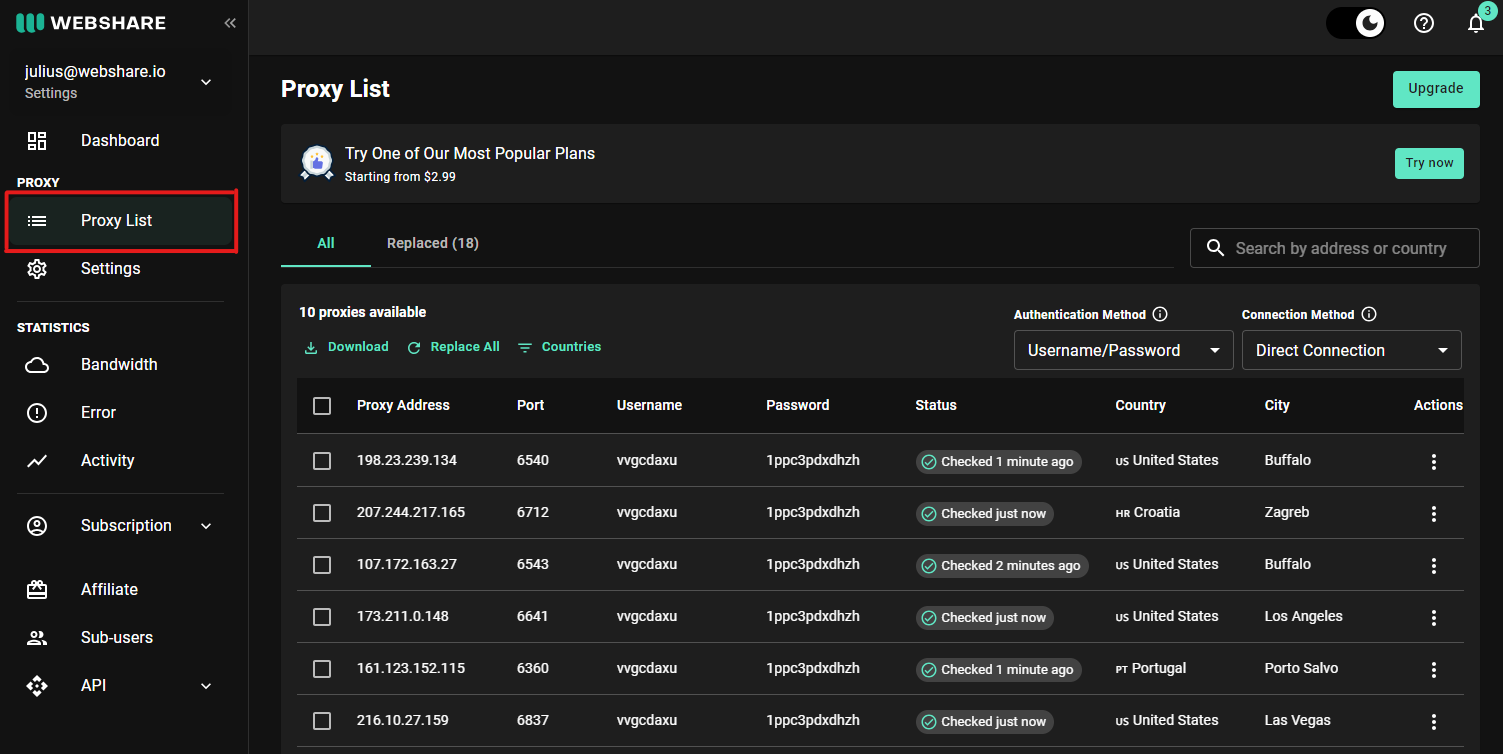Click port value 6837
1503x754 pixels.
tap(533, 721)
